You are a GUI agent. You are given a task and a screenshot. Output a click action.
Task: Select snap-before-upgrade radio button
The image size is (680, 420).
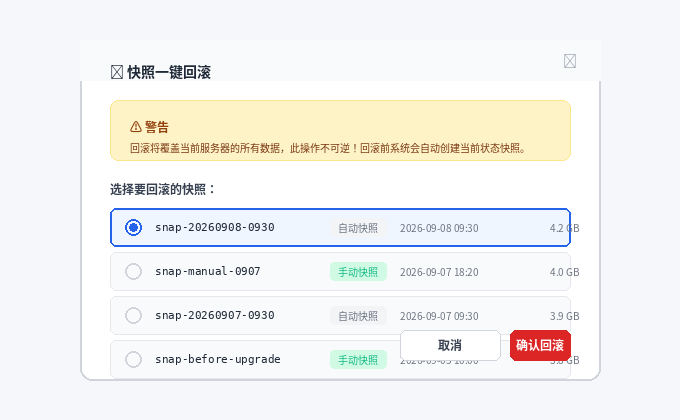[134, 359]
